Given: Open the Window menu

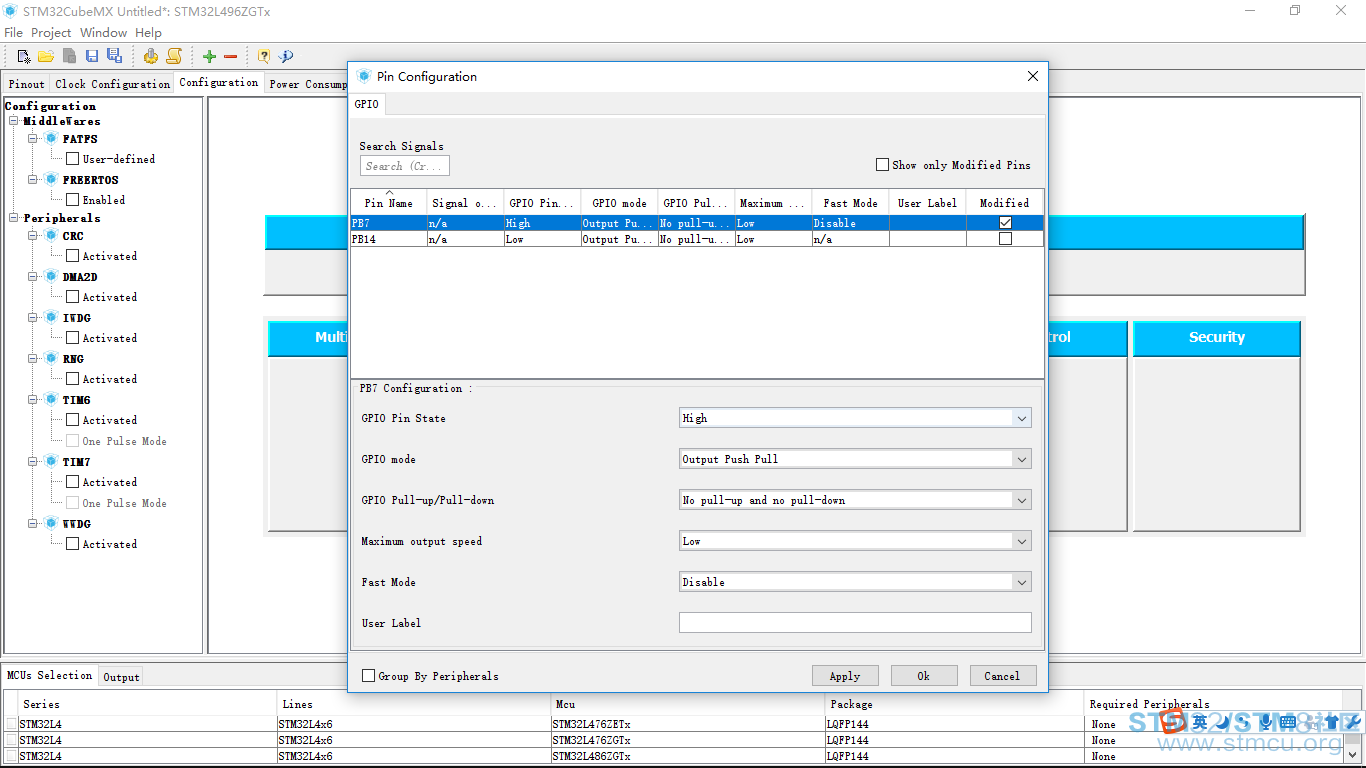Looking at the screenshot, I should 103,33.
